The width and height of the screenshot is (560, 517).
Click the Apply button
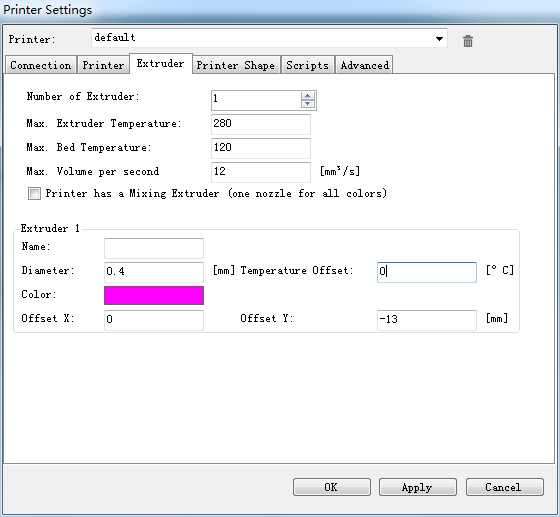click(x=418, y=487)
